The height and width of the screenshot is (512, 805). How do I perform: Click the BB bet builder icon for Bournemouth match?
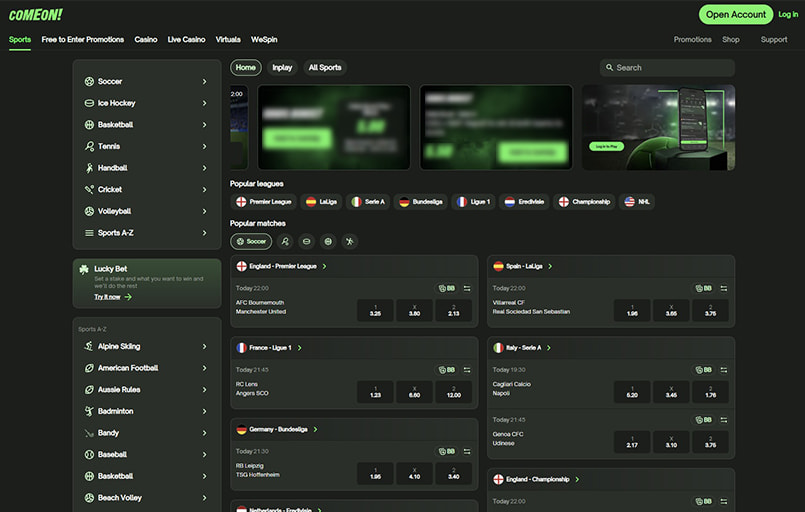point(447,288)
